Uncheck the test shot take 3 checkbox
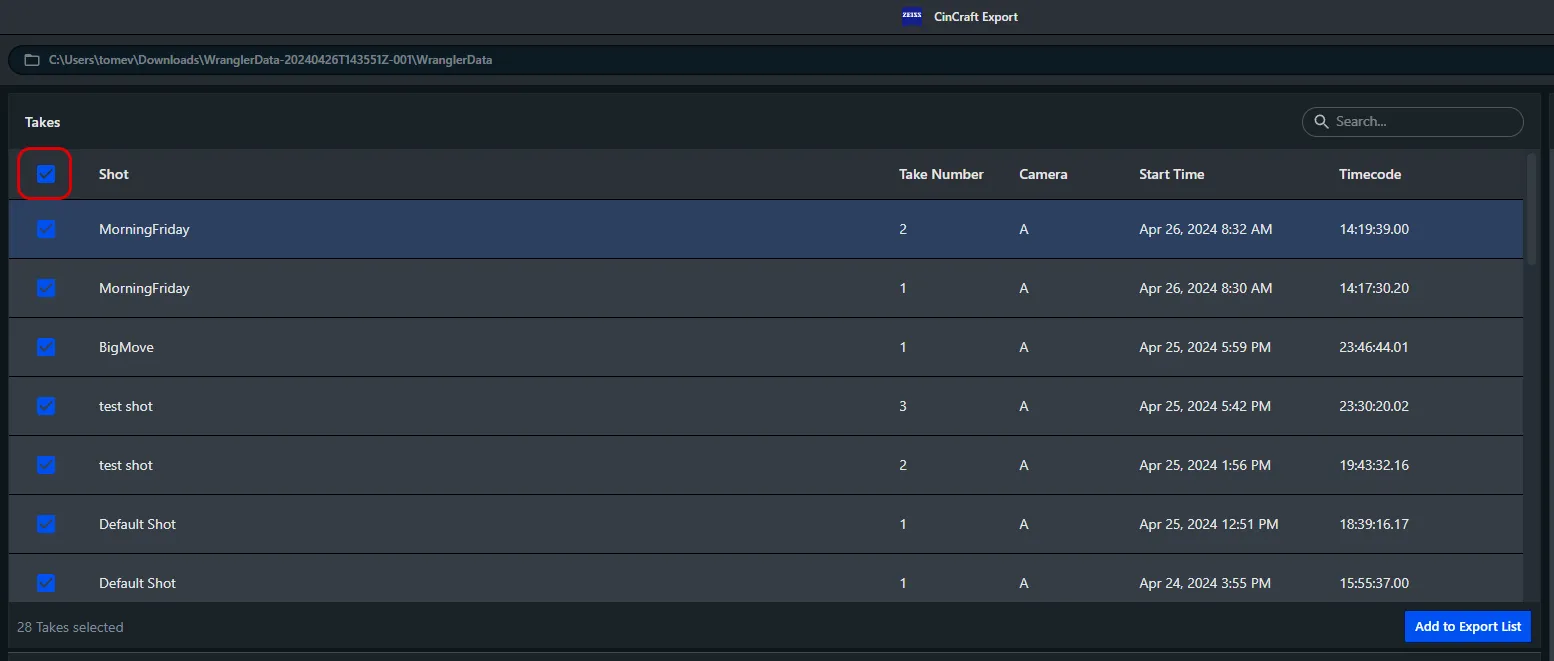This screenshot has width=1554, height=661. click(46, 406)
